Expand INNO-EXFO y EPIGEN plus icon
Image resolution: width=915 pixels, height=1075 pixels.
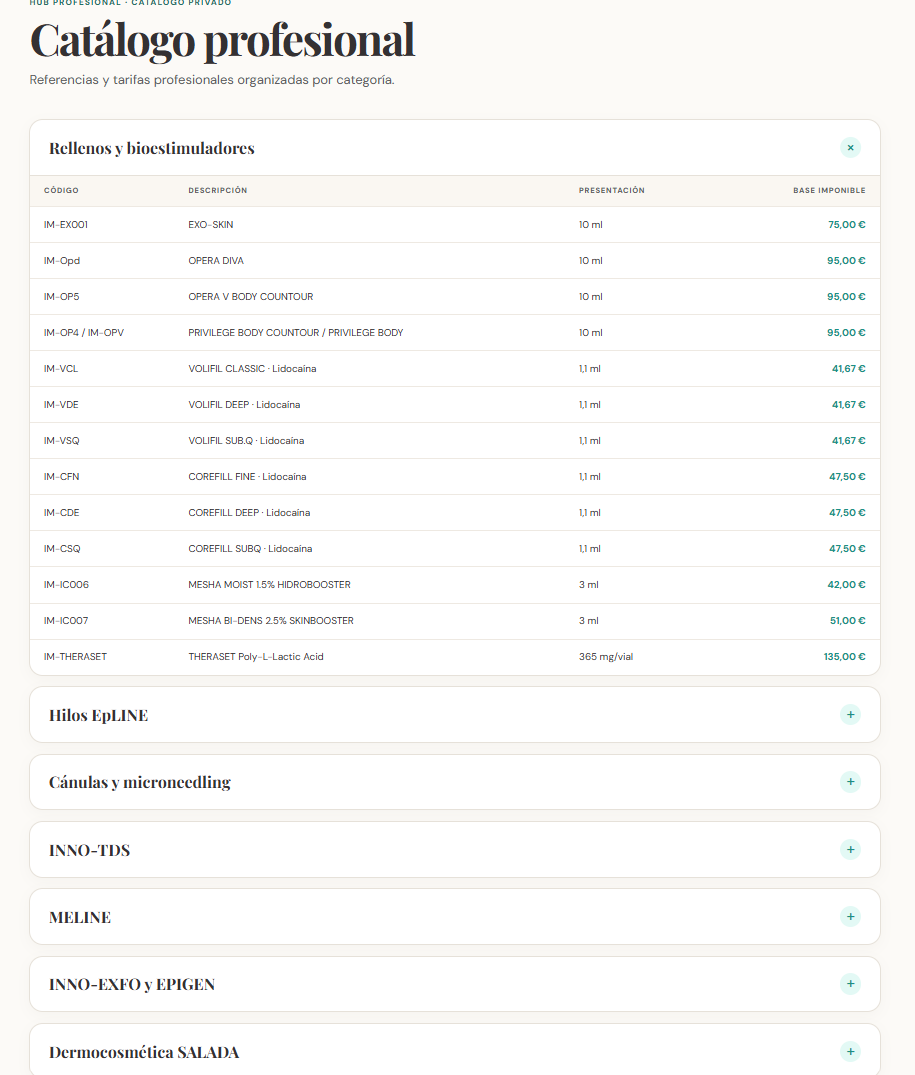[x=850, y=984]
